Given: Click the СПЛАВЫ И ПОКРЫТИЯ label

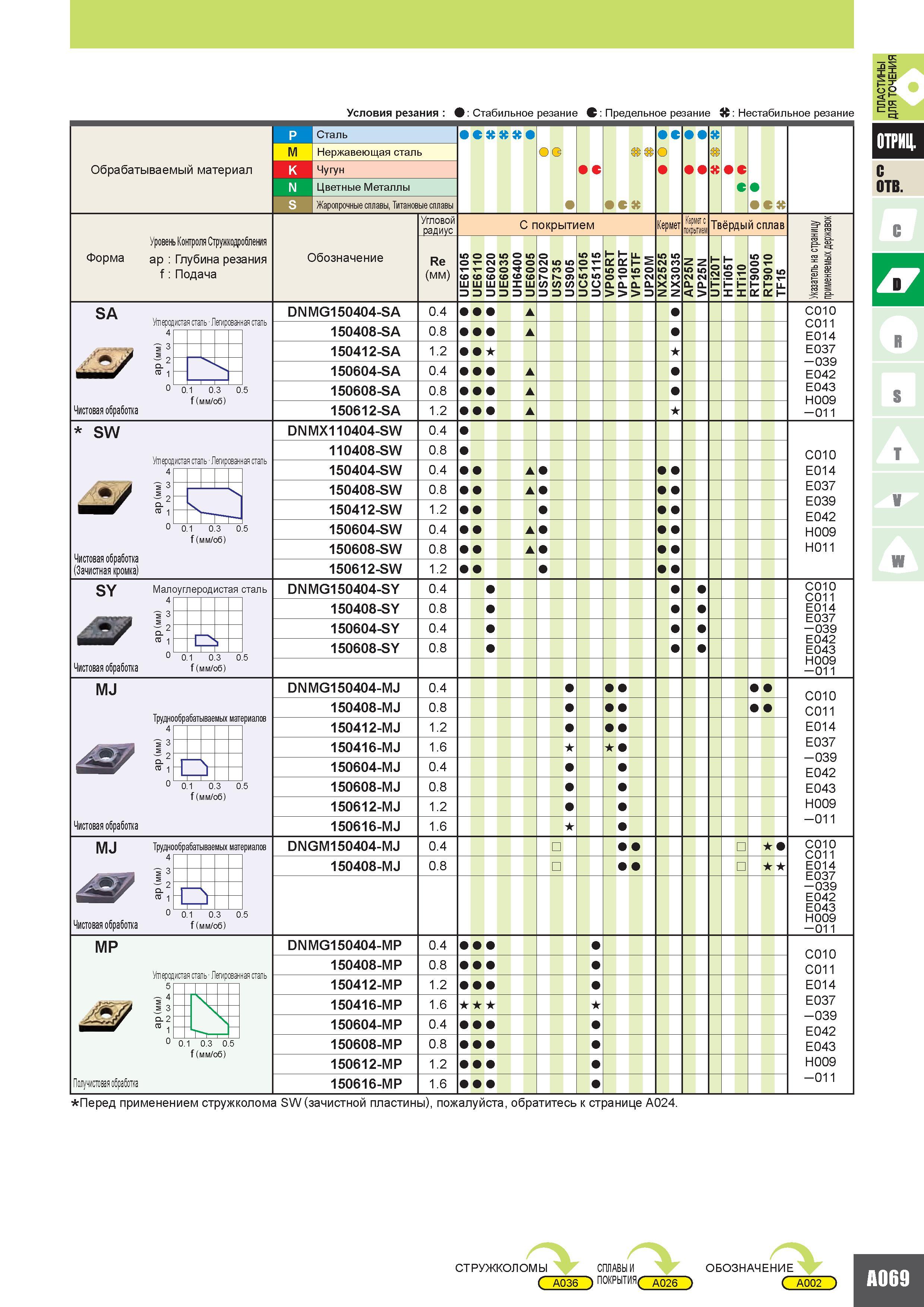Looking at the screenshot, I should pos(617,1274).
